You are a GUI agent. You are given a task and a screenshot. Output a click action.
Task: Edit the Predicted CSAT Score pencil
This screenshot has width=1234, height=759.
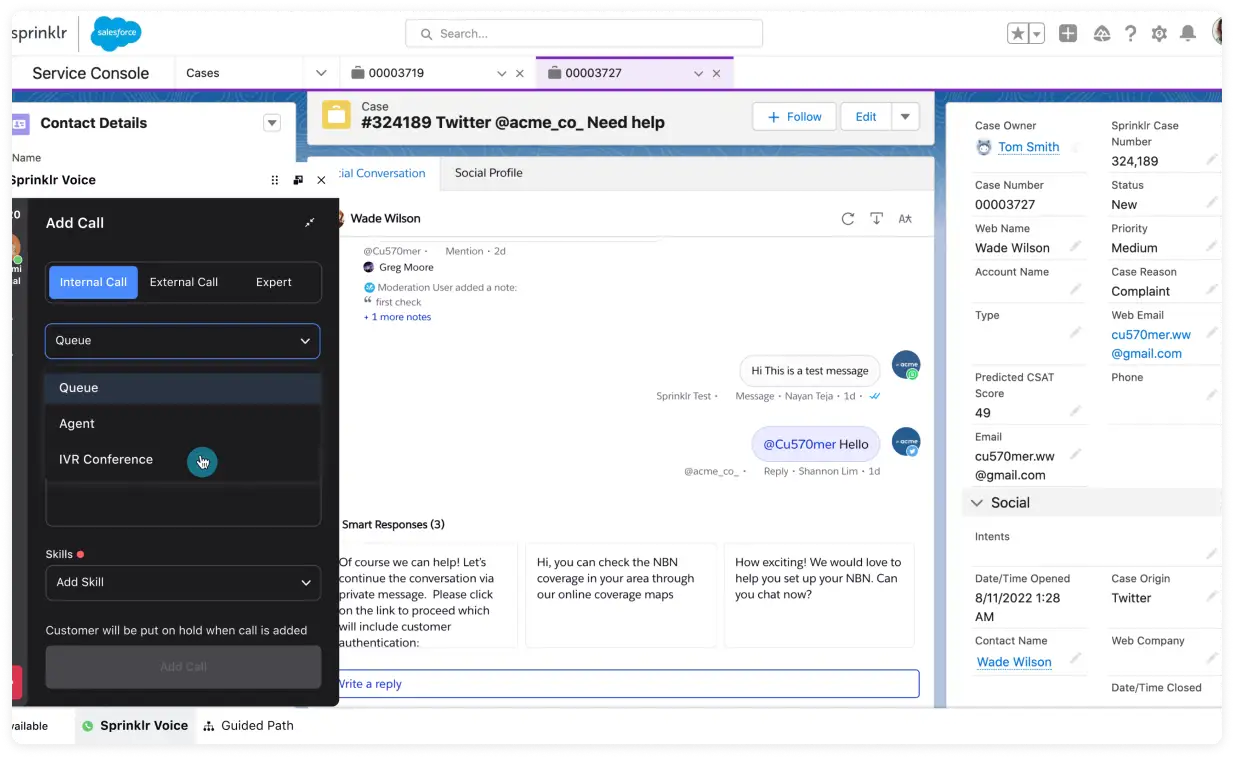1075,411
